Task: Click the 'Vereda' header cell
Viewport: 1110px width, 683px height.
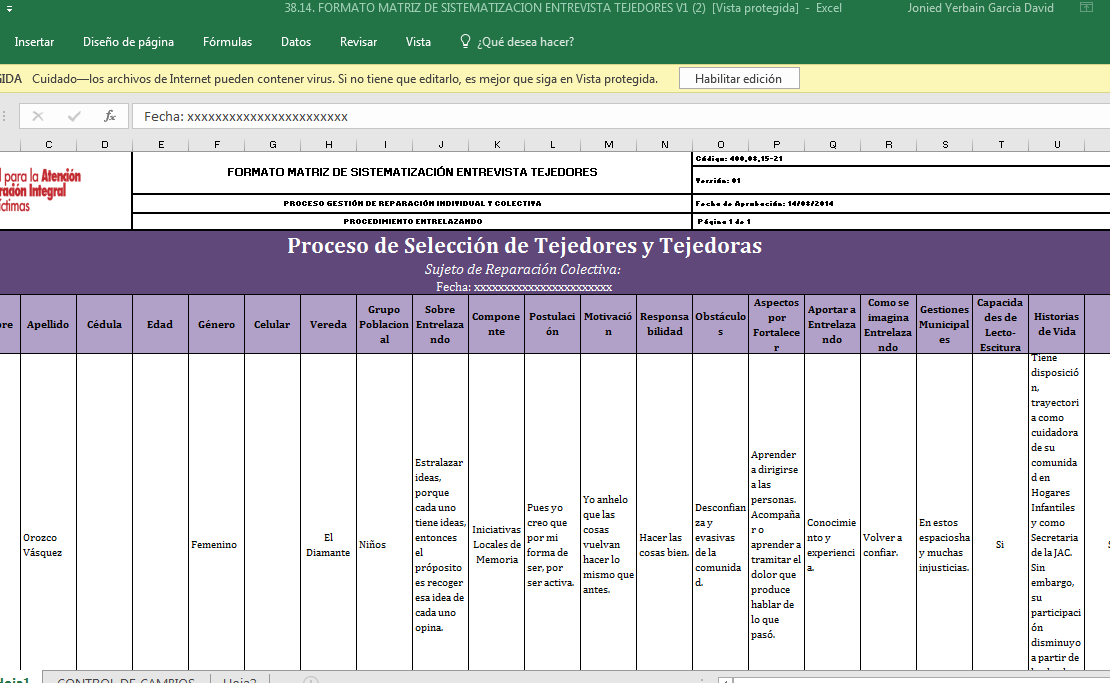Action: coord(328,324)
